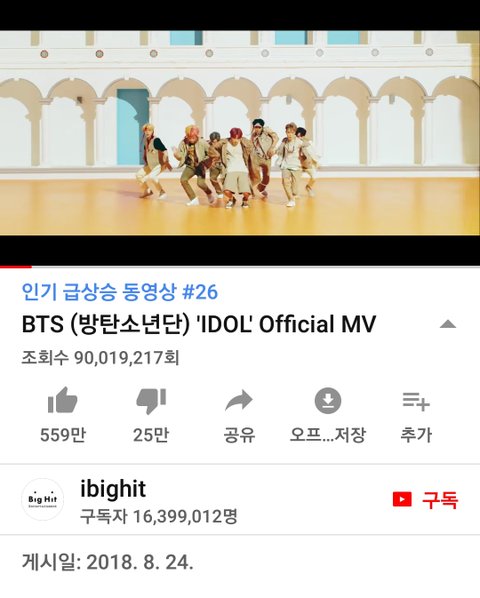Tap the video player frame
The image size is (480, 598).
click(x=240, y=133)
